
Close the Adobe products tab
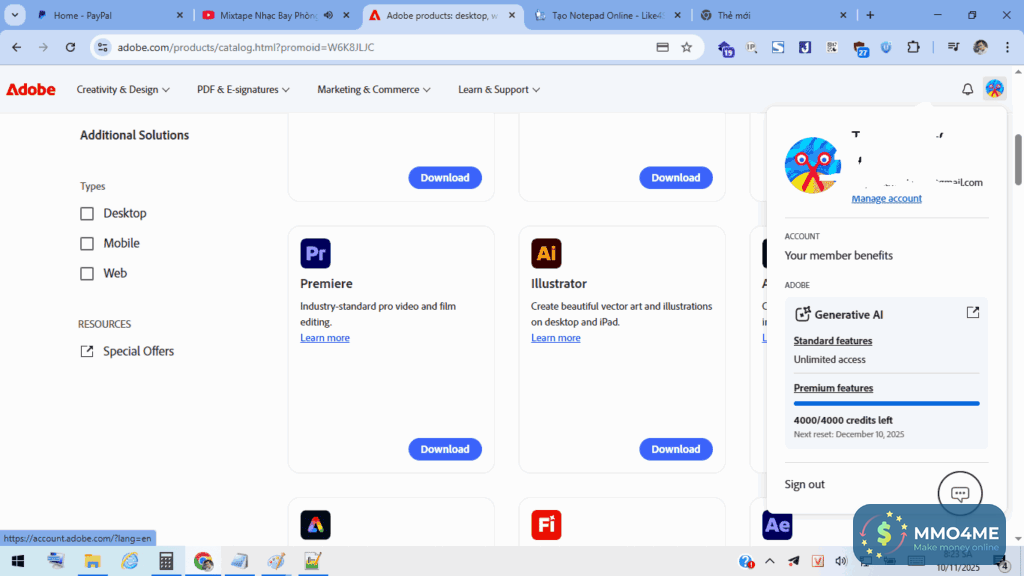point(512,15)
